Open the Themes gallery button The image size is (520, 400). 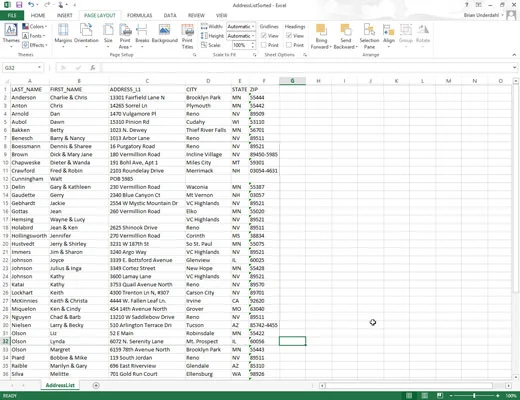11,35
